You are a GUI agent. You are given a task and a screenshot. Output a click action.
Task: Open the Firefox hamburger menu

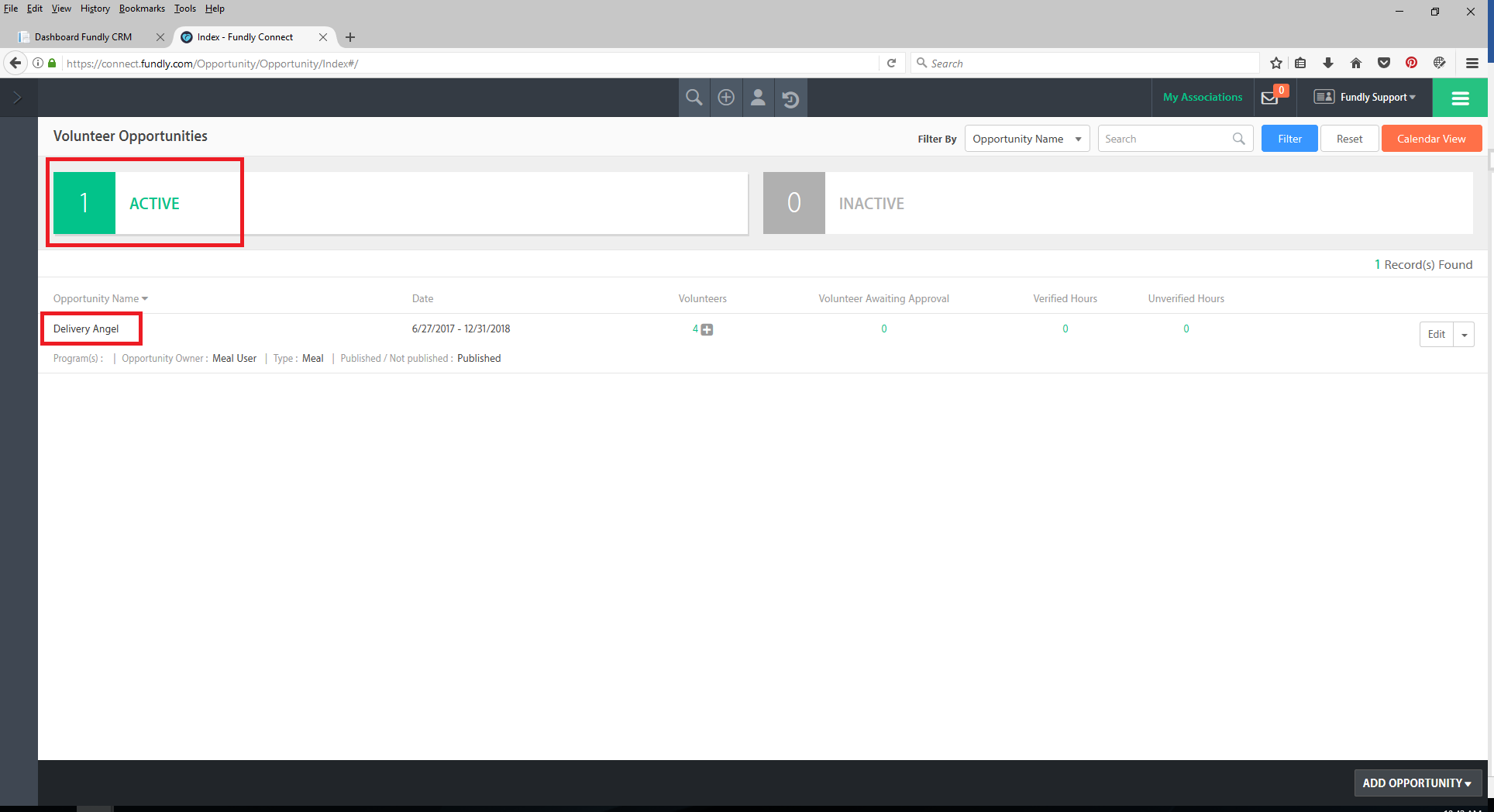point(1472,64)
